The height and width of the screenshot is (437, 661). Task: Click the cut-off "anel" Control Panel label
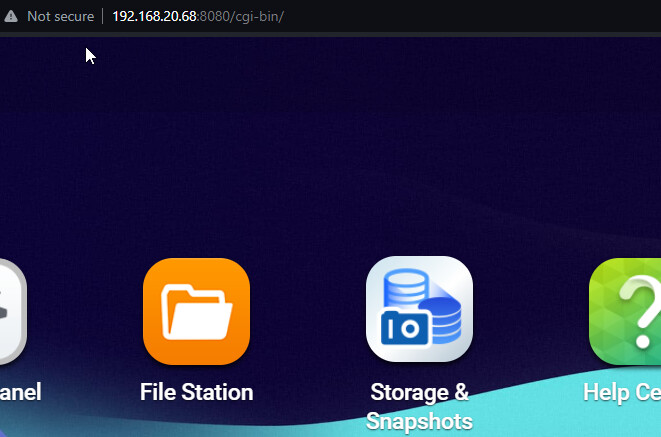[x=20, y=392]
